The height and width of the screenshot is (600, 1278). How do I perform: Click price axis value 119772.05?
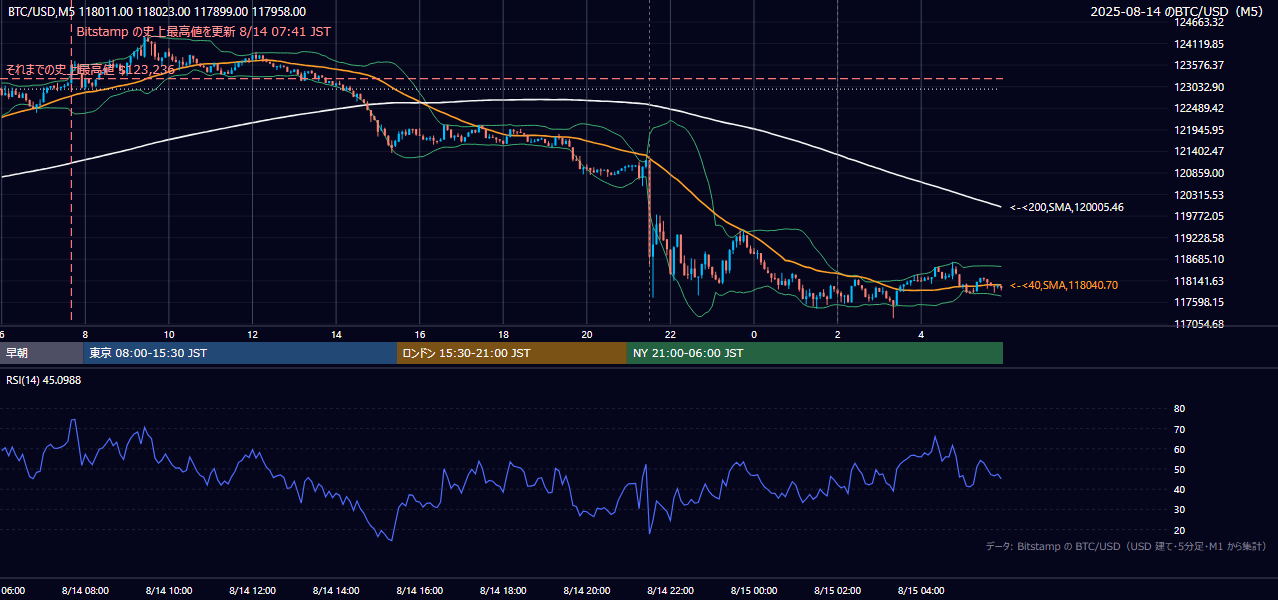click(x=1200, y=216)
